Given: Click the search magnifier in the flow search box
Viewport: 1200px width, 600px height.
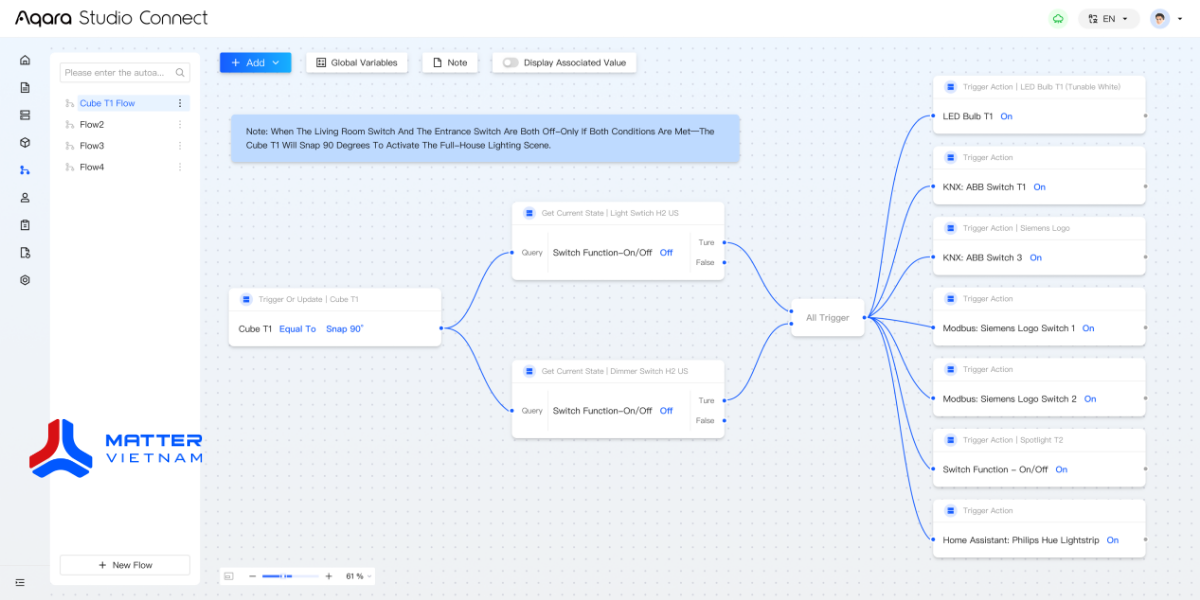Looking at the screenshot, I should (180, 73).
